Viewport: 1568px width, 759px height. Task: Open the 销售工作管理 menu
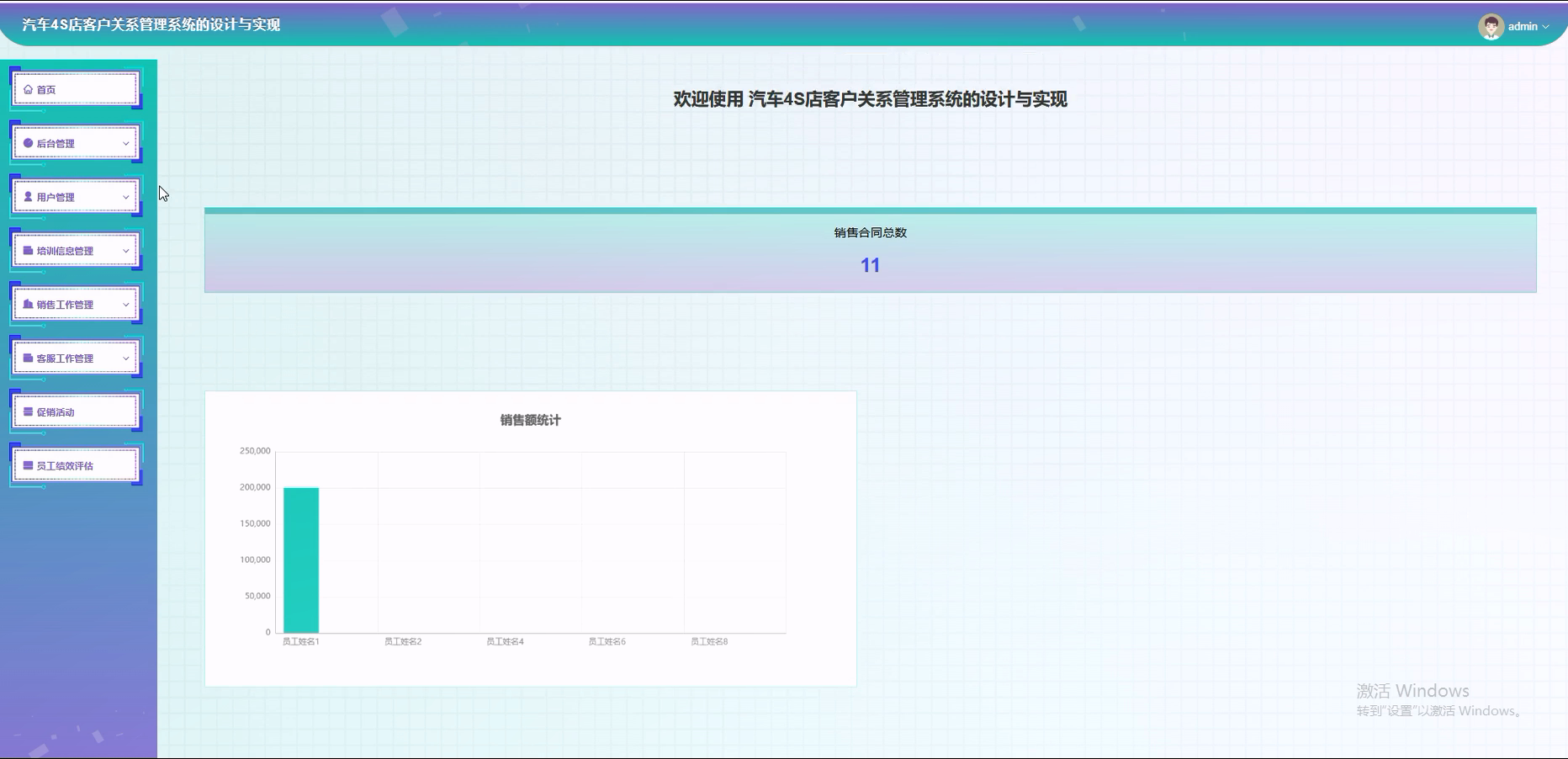[x=76, y=305]
